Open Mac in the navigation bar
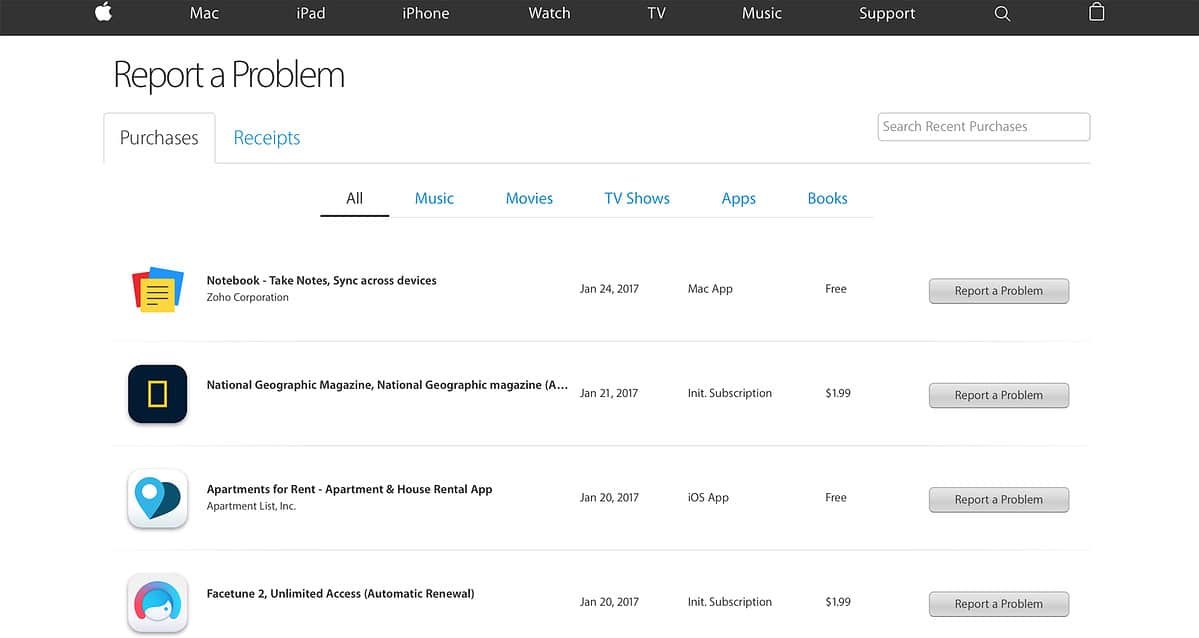The height and width of the screenshot is (638, 1199). tap(204, 13)
